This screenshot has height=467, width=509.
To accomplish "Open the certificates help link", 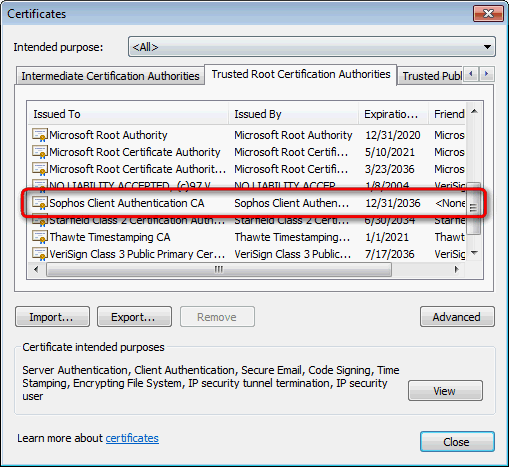I will [132, 438].
